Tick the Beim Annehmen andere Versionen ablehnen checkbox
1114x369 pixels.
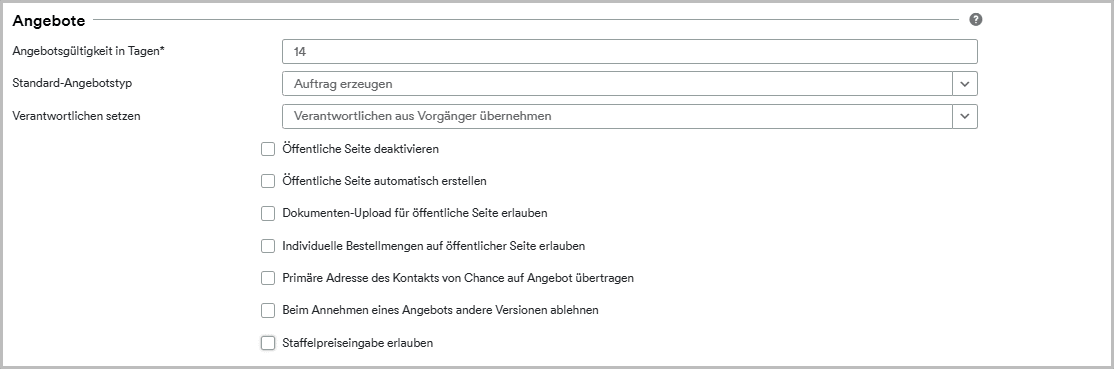point(268,310)
